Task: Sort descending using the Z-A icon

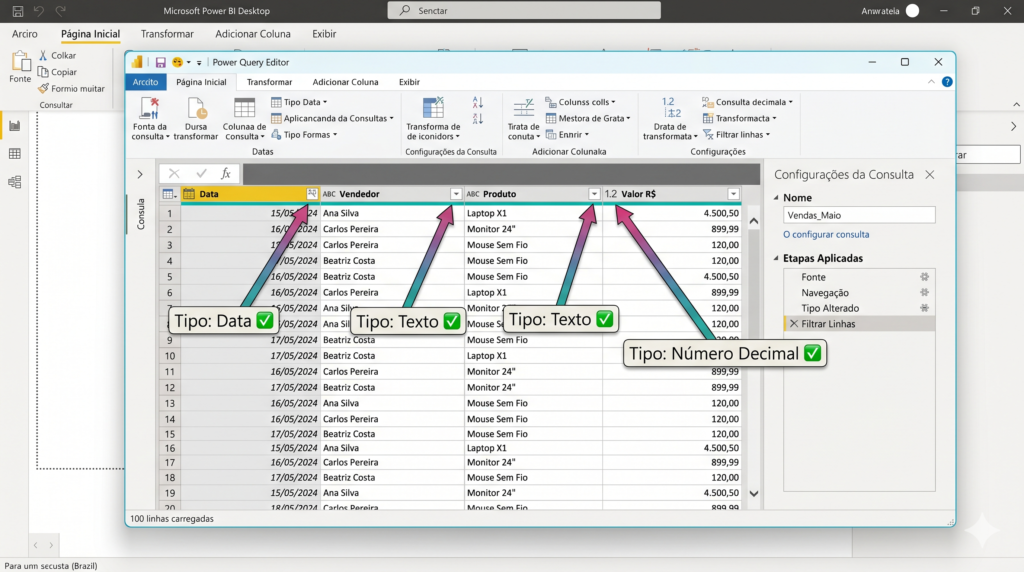Action: click(477, 119)
